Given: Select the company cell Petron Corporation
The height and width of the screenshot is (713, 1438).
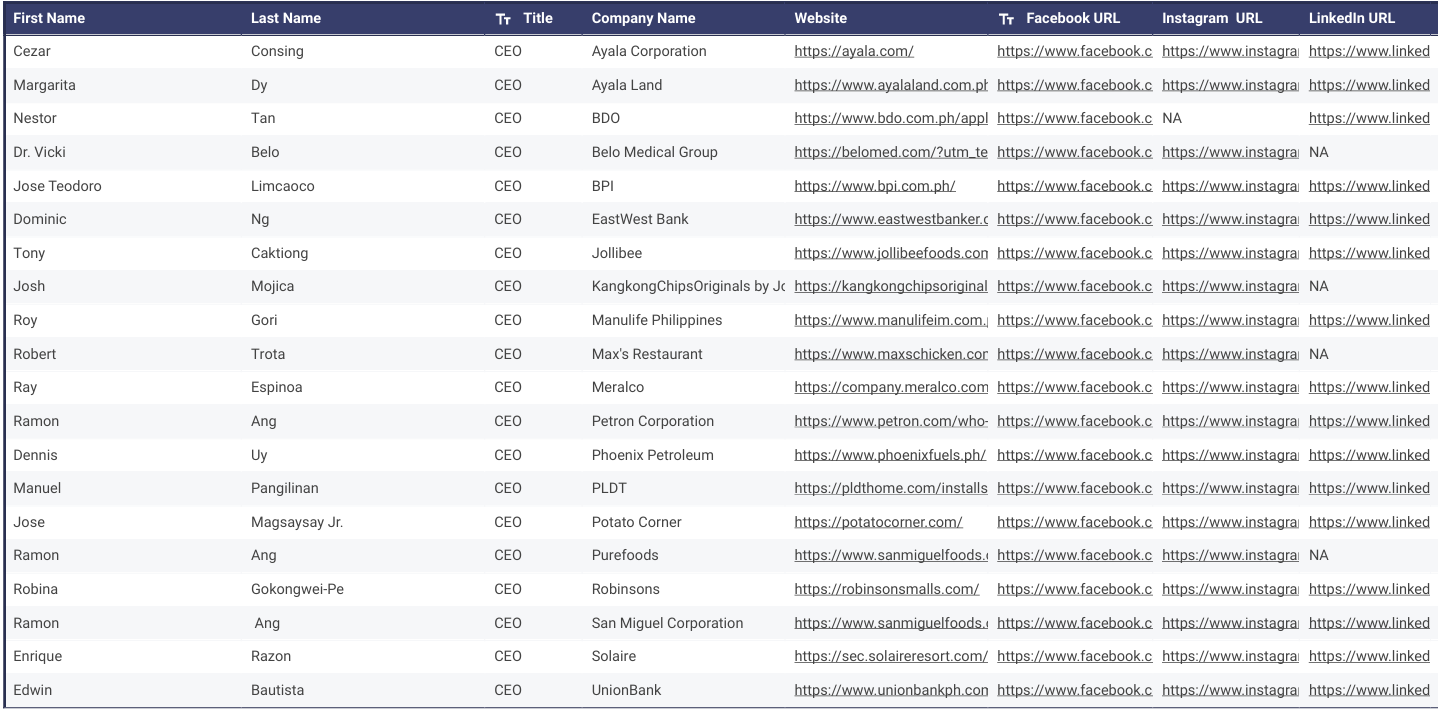Looking at the screenshot, I should tap(653, 421).
